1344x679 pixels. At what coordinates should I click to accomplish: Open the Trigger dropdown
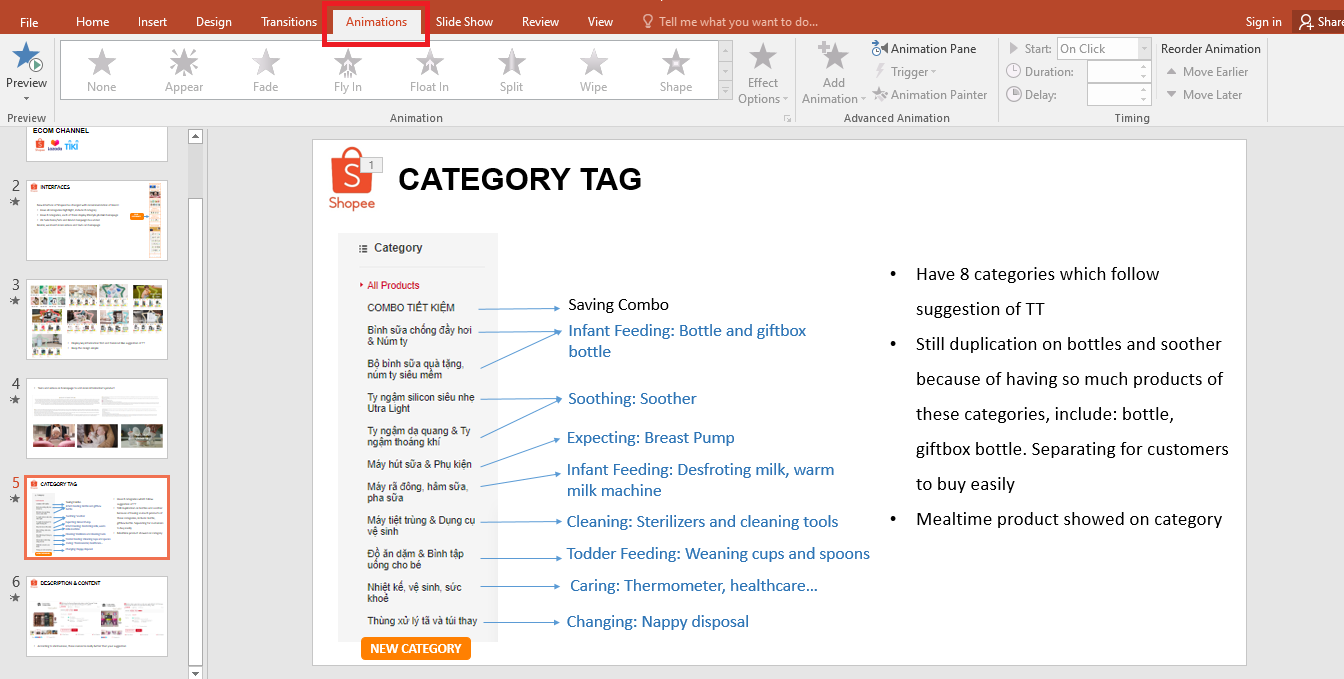pyautogui.click(x=905, y=71)
